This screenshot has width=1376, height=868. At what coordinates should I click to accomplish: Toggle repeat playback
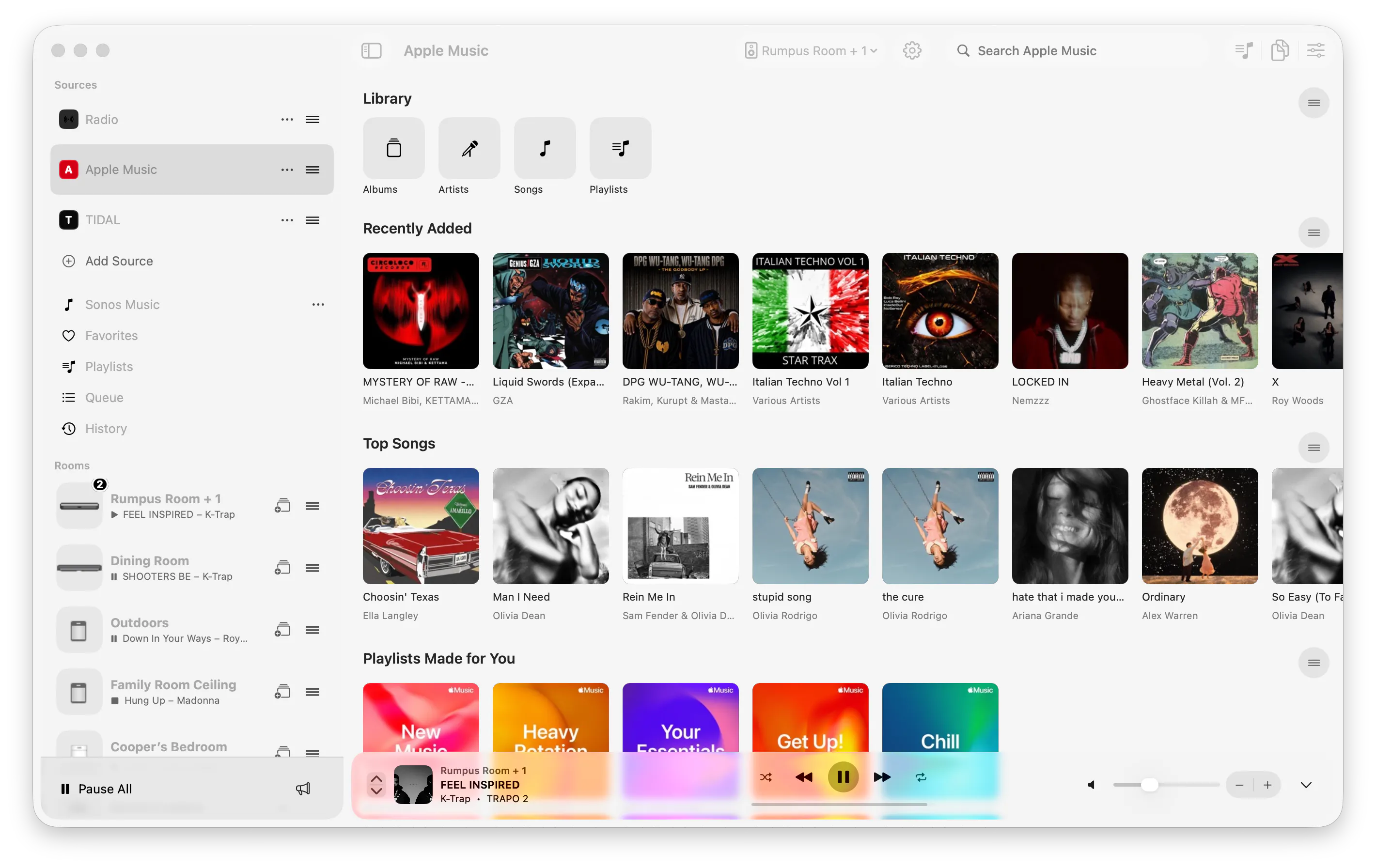click(x=921, y=777)
